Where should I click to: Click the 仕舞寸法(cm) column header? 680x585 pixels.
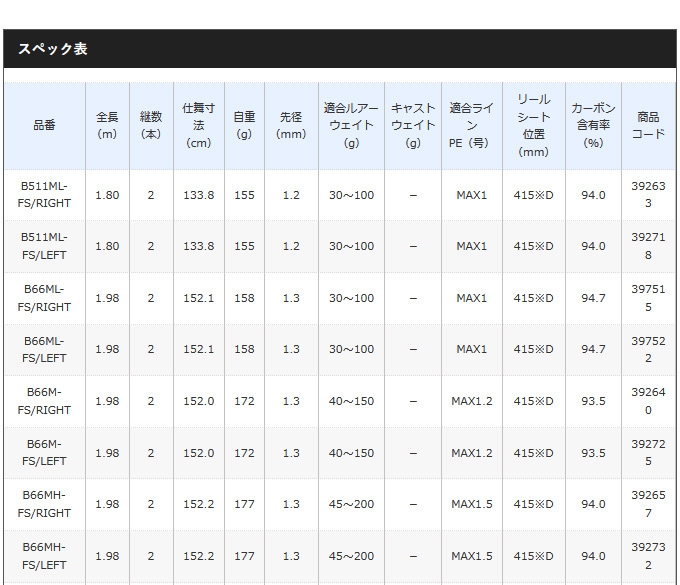198,126
